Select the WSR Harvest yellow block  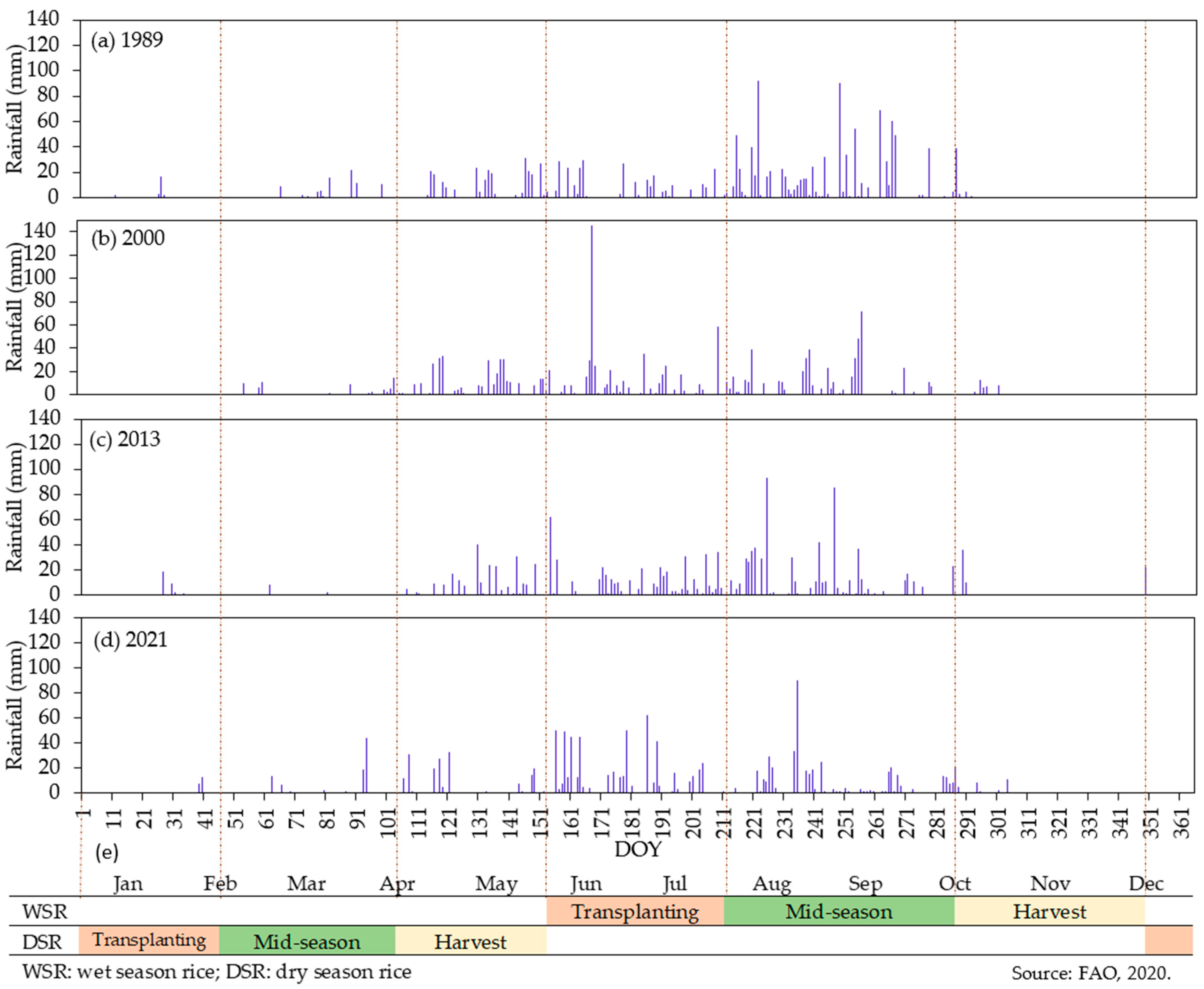tap(1049, 912)
